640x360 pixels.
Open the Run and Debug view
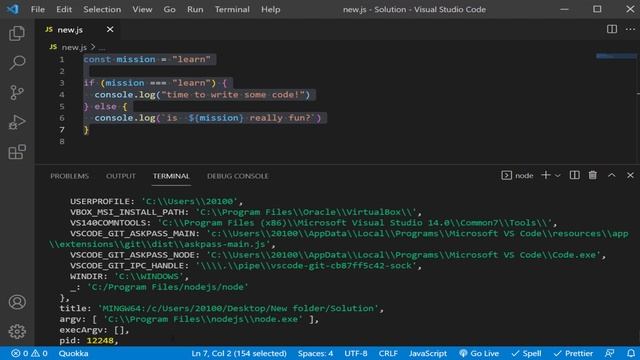click(17, 122)
